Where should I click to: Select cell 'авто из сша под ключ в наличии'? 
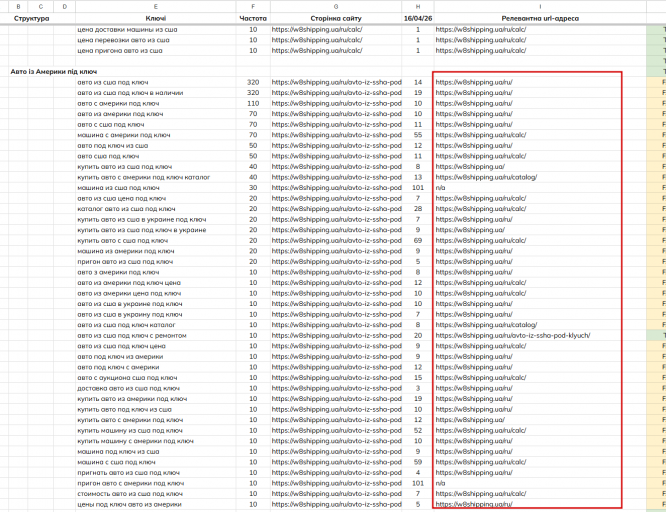point(130,93)
